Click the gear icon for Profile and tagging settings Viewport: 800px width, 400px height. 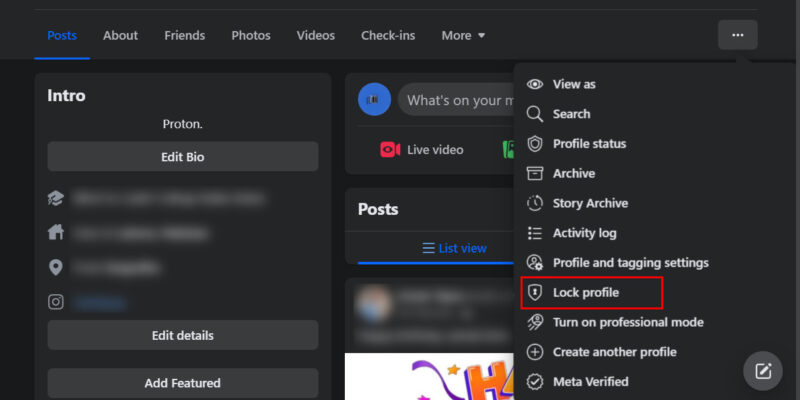point(535,263)
